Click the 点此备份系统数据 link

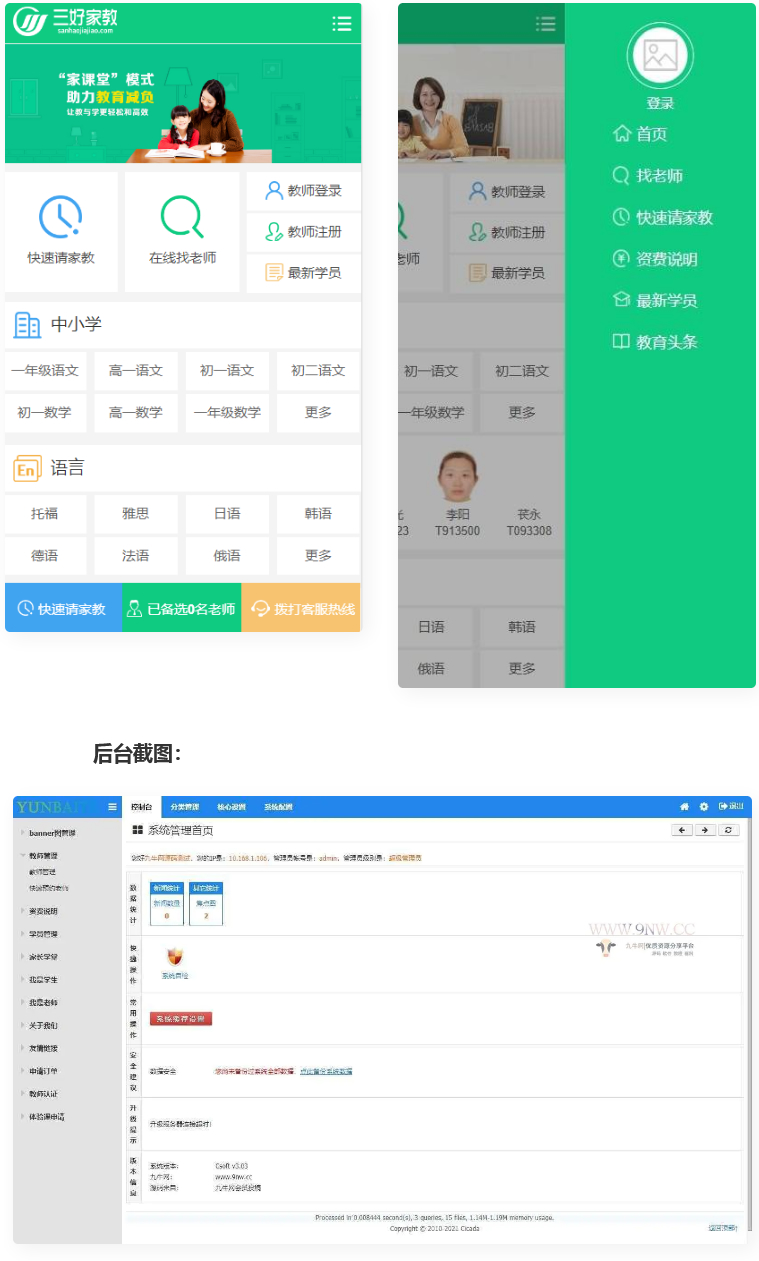[x=325, y=1071]
